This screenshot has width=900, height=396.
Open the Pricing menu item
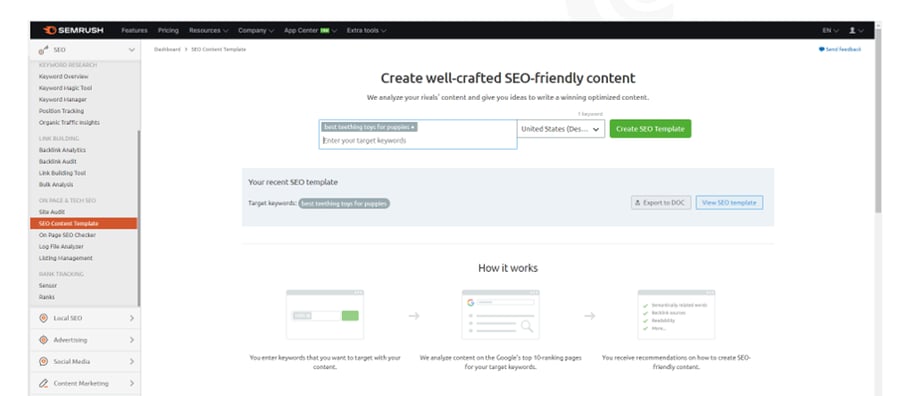pos(168,30)
